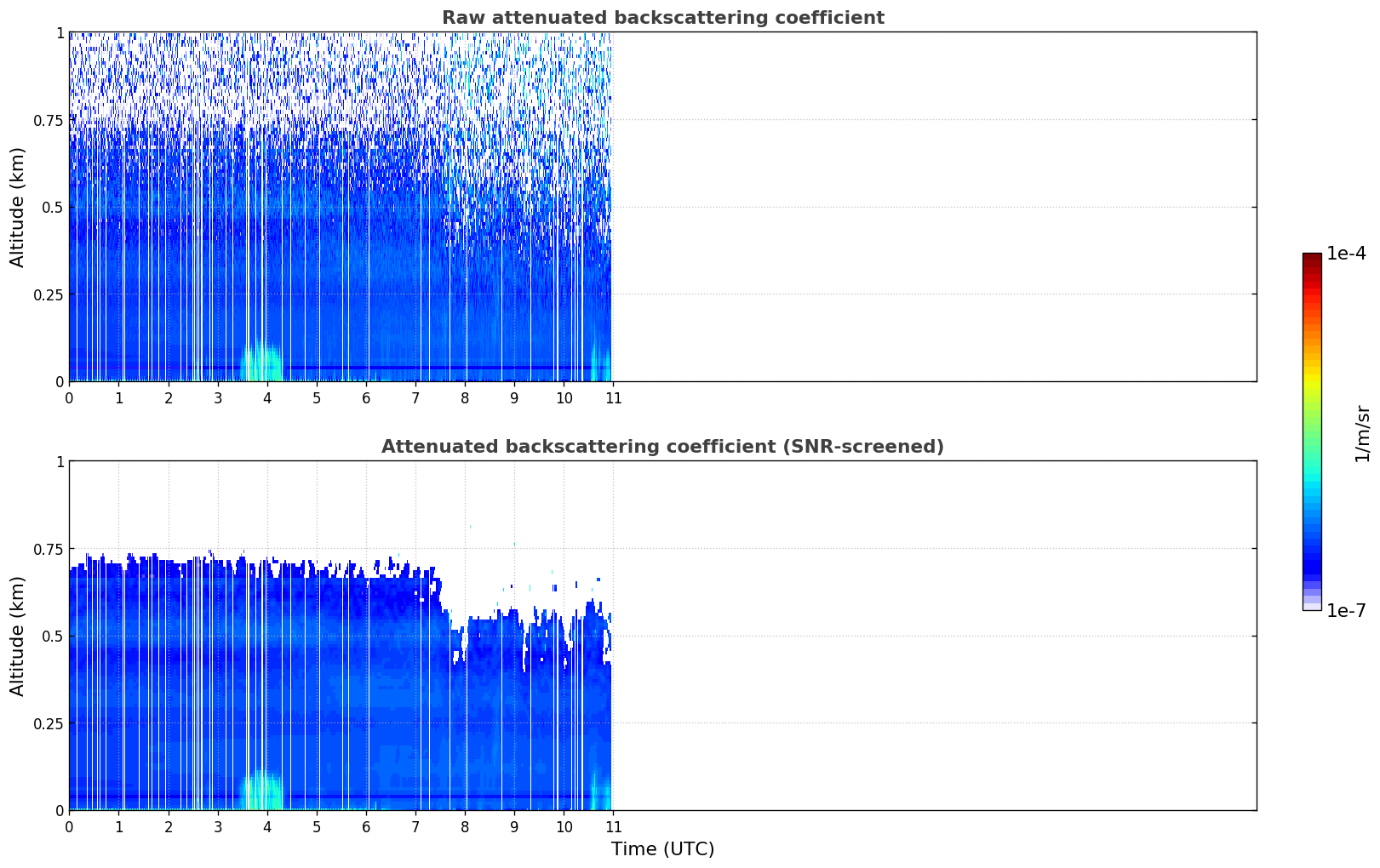Click the 'Time (UTC)' axis label
Screen dimensions: 1380x868
662,849
